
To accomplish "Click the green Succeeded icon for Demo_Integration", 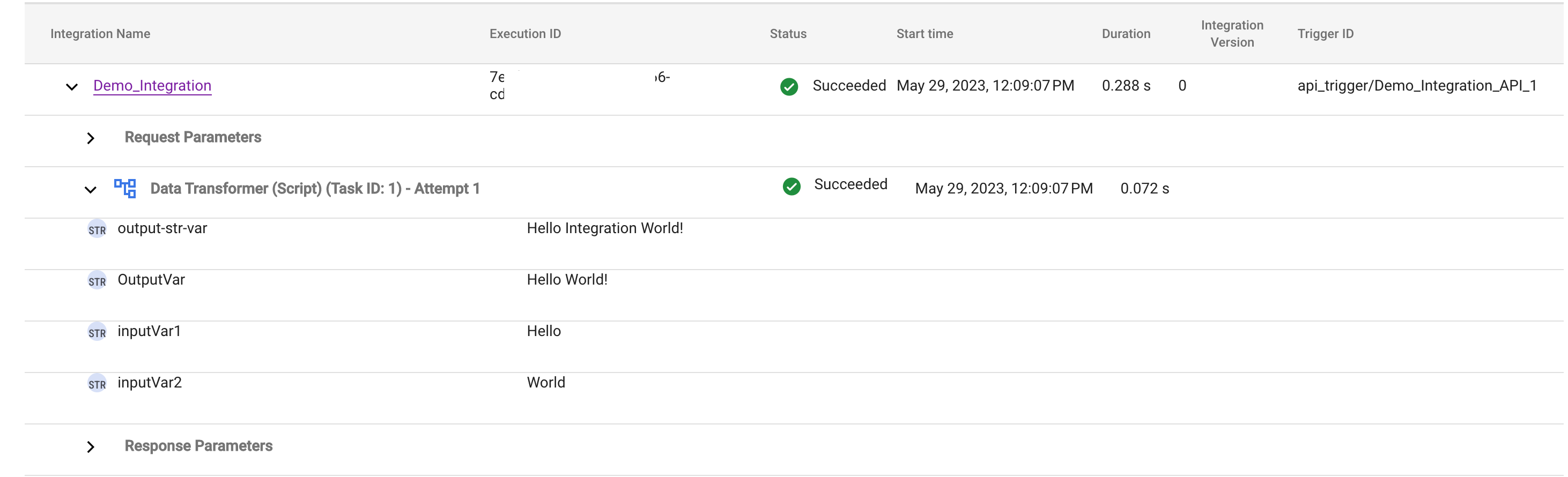I will [x=789, y=86].
